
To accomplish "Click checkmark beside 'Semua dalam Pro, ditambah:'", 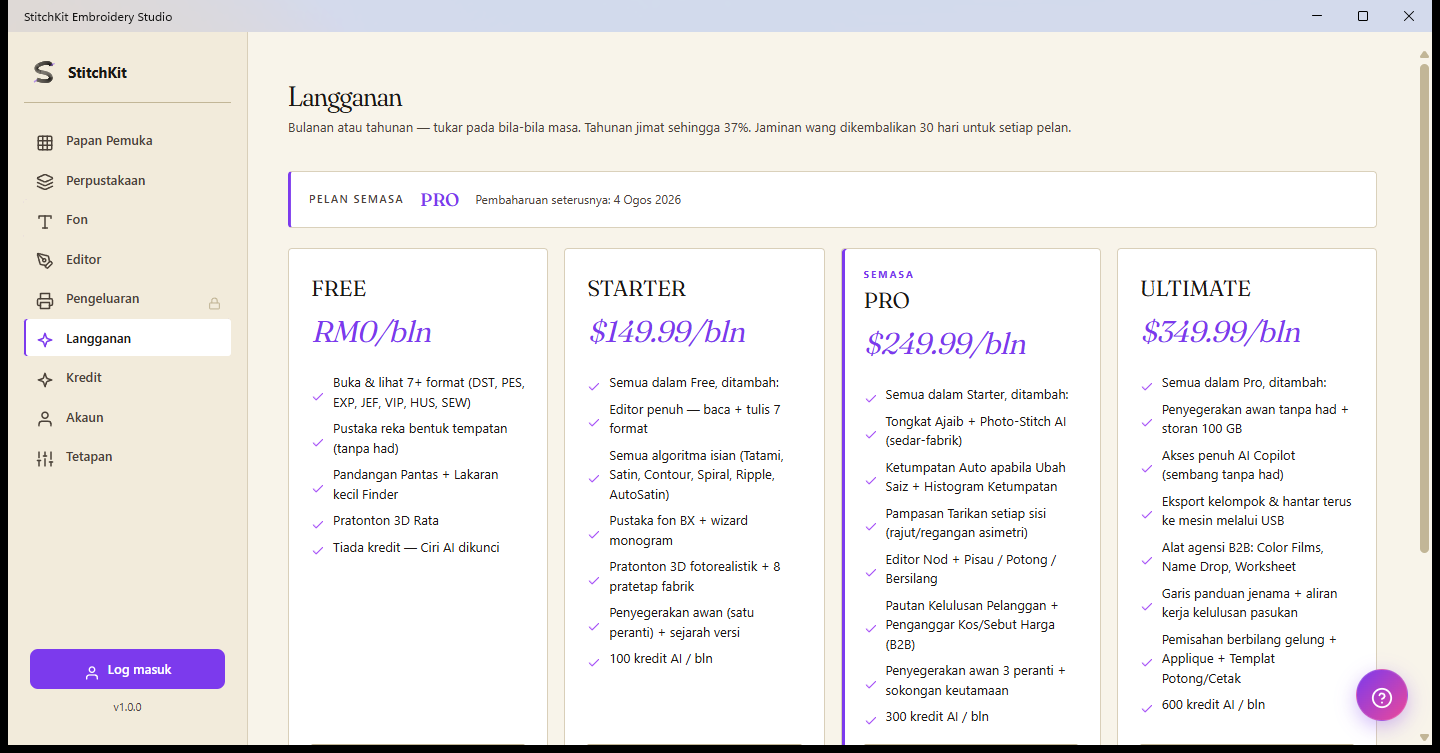I will [x=1146, y=385].
